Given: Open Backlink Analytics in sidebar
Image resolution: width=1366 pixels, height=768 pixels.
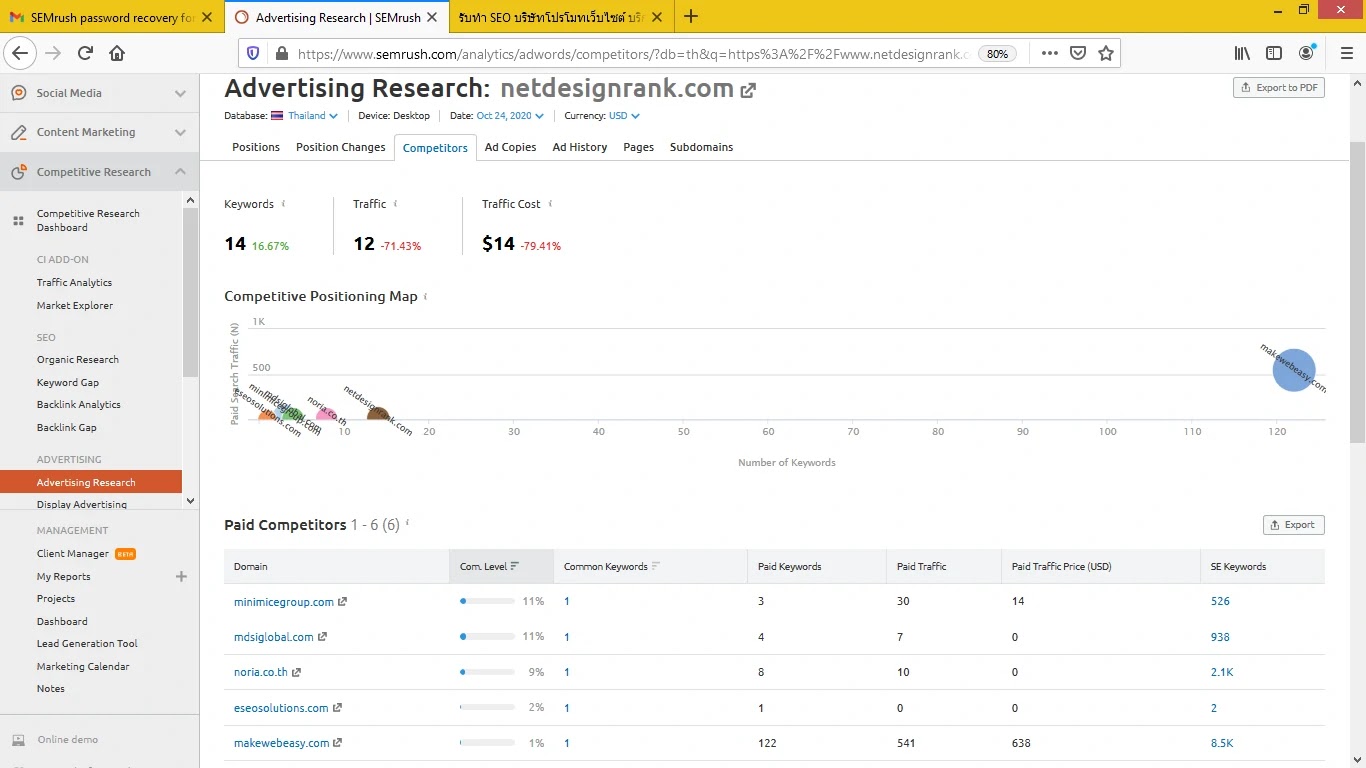Looking at the screenshot, I should (79, 405).
